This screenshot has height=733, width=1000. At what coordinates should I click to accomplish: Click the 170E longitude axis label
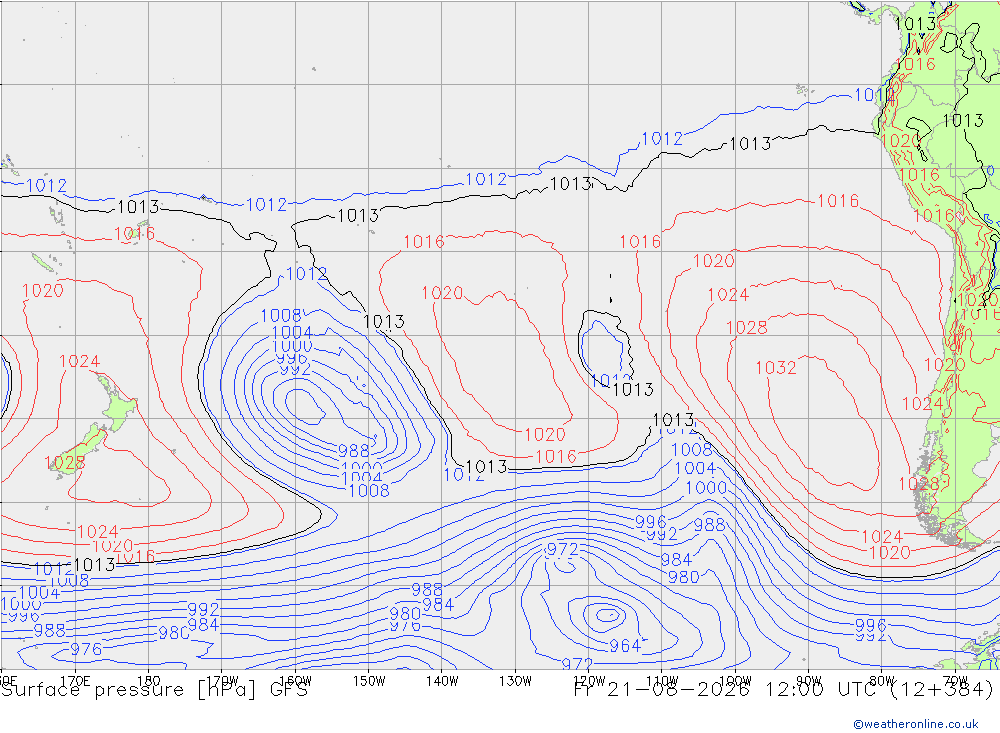coord(75,681)
